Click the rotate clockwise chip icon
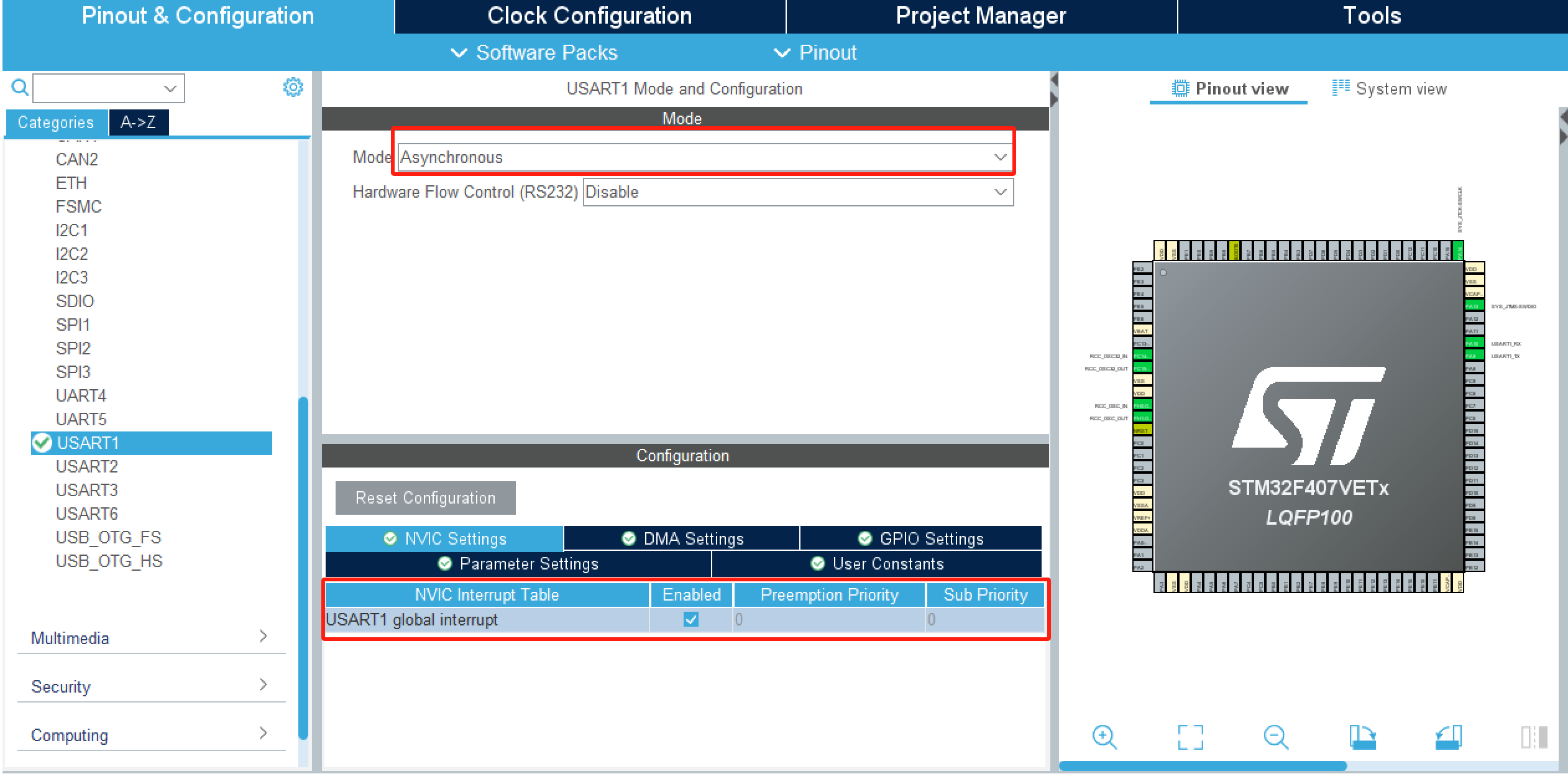 (x=1362, y=737)
